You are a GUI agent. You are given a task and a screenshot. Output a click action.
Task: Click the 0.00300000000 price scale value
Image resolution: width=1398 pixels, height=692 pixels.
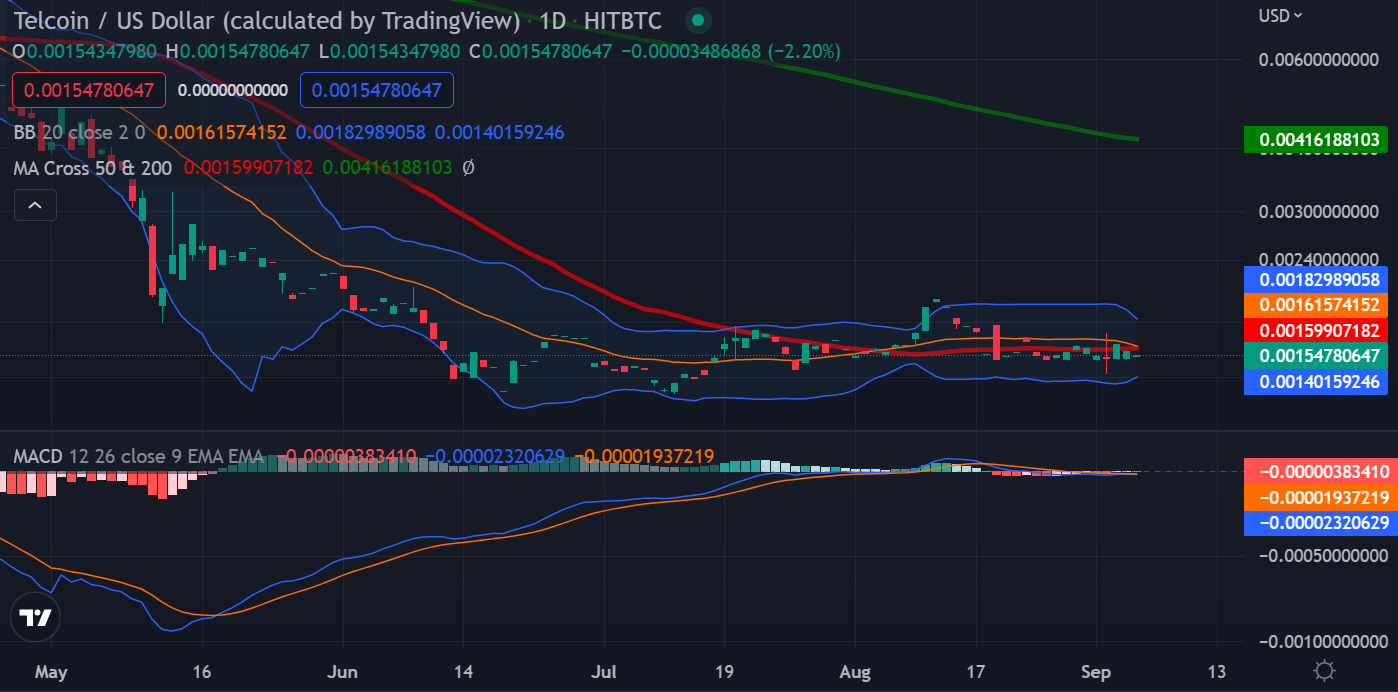tap(1320, 213)
